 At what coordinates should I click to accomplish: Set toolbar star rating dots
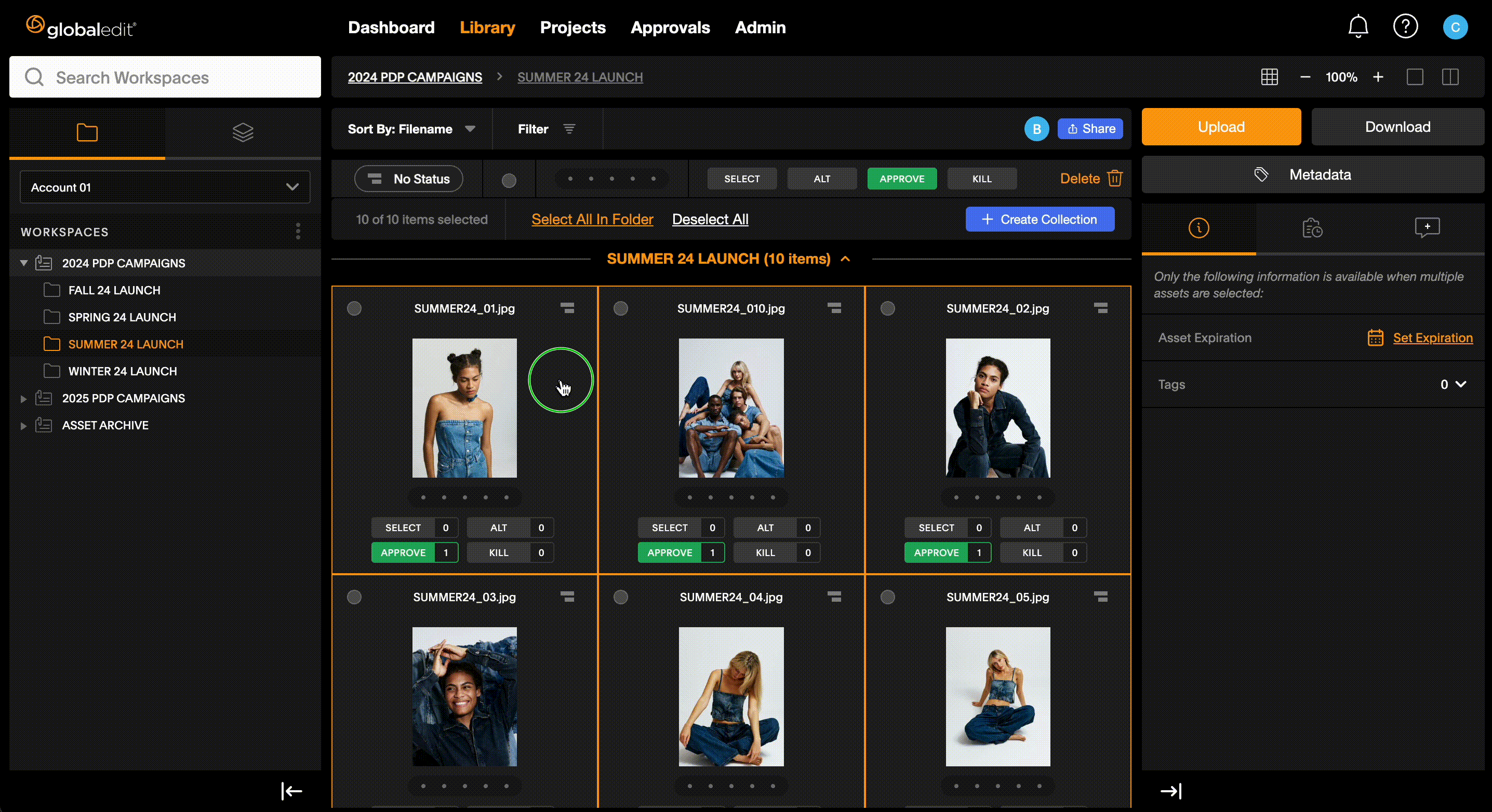tap(611, 178)
